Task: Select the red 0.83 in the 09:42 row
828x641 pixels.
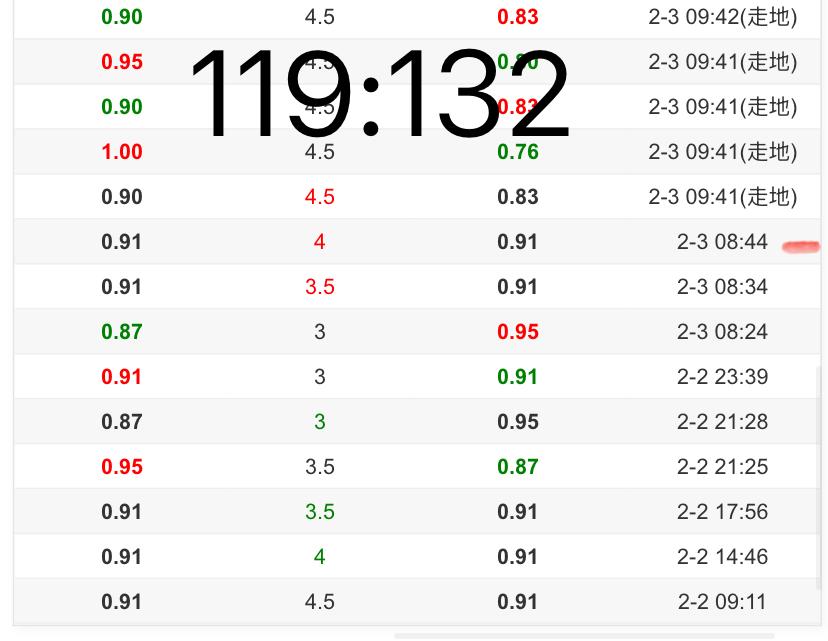Action: (x=518, y=17)
